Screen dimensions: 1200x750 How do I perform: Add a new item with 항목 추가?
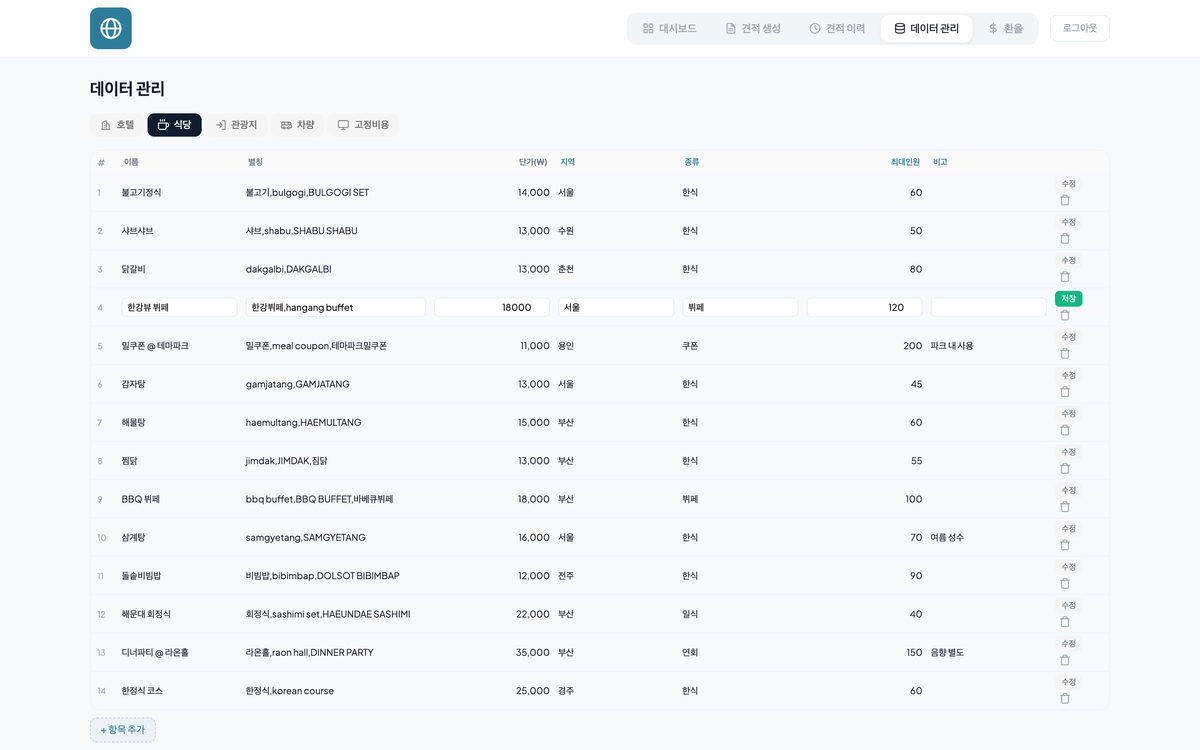(123, 730)
